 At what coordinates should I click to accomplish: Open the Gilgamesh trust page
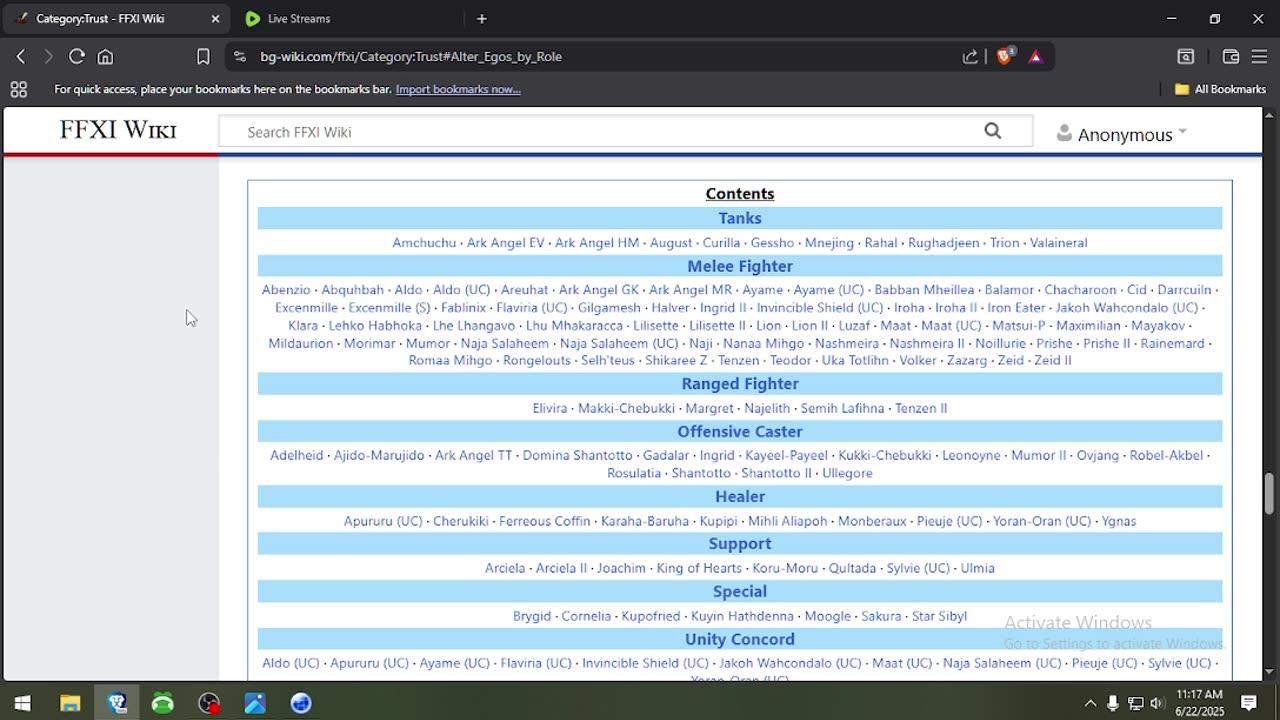point(609,308)
